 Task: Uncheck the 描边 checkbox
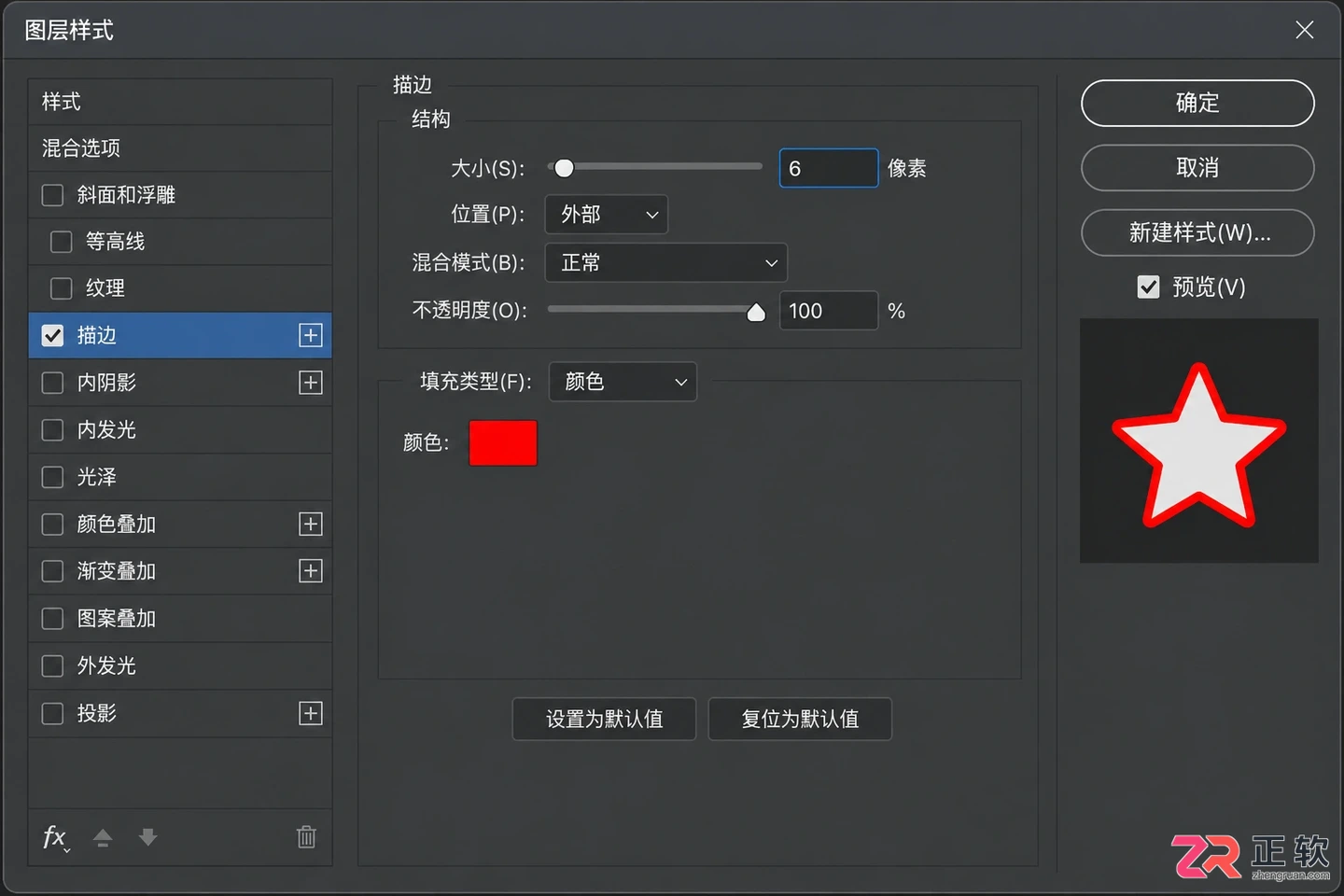click(x=52, y=335)
